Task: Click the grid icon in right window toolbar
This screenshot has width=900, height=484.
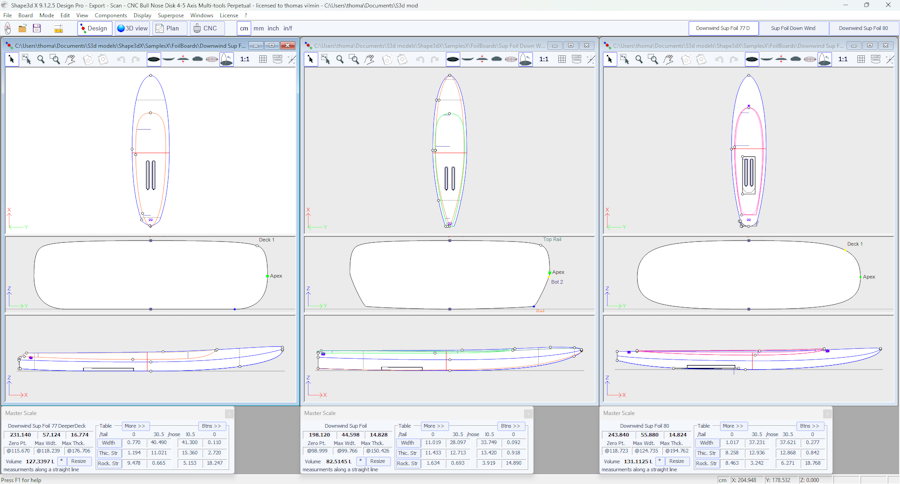Action: [861, 60]
